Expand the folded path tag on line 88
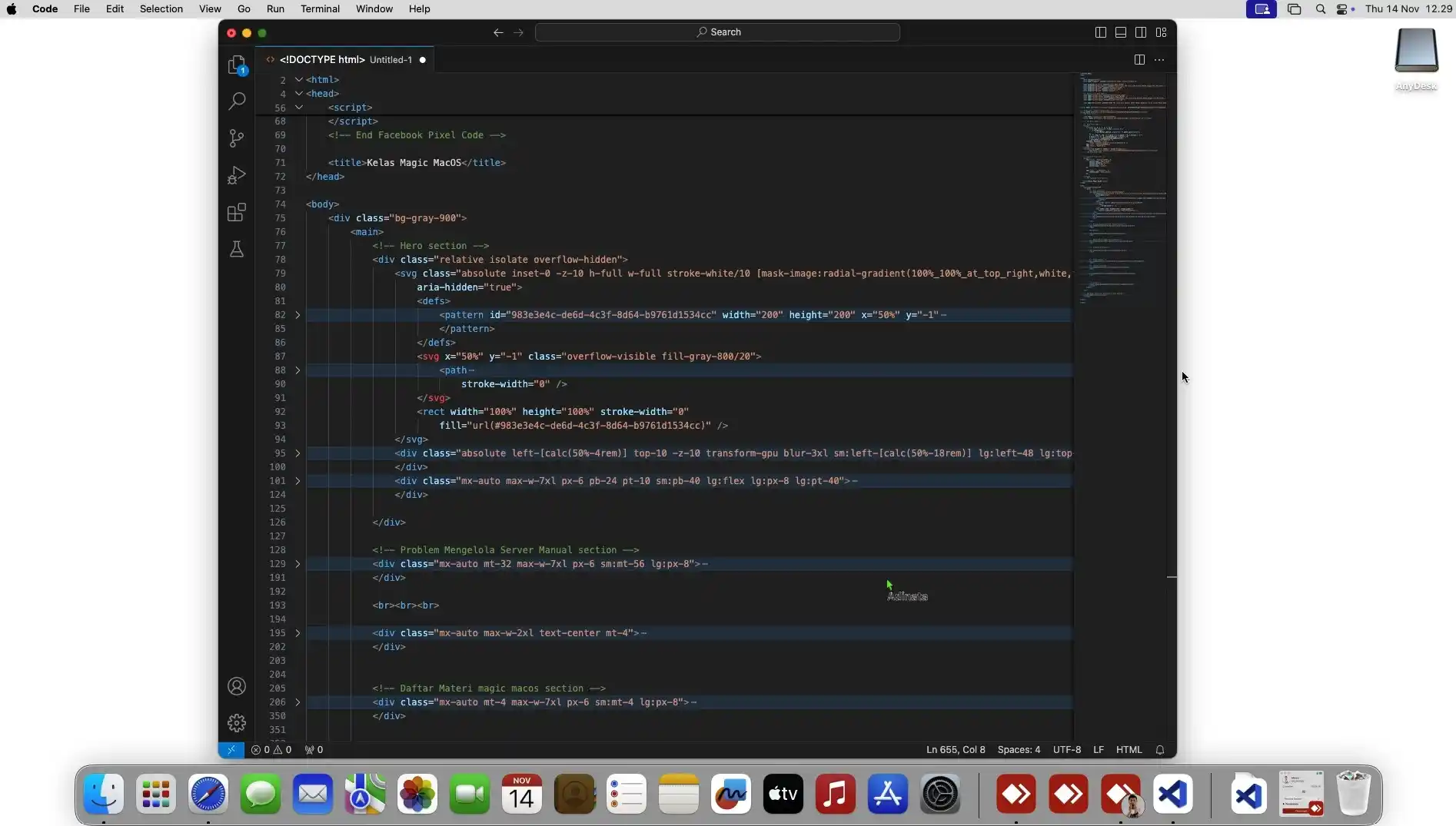This screenshot has height=826, width=1456. [x=298, y=370]
